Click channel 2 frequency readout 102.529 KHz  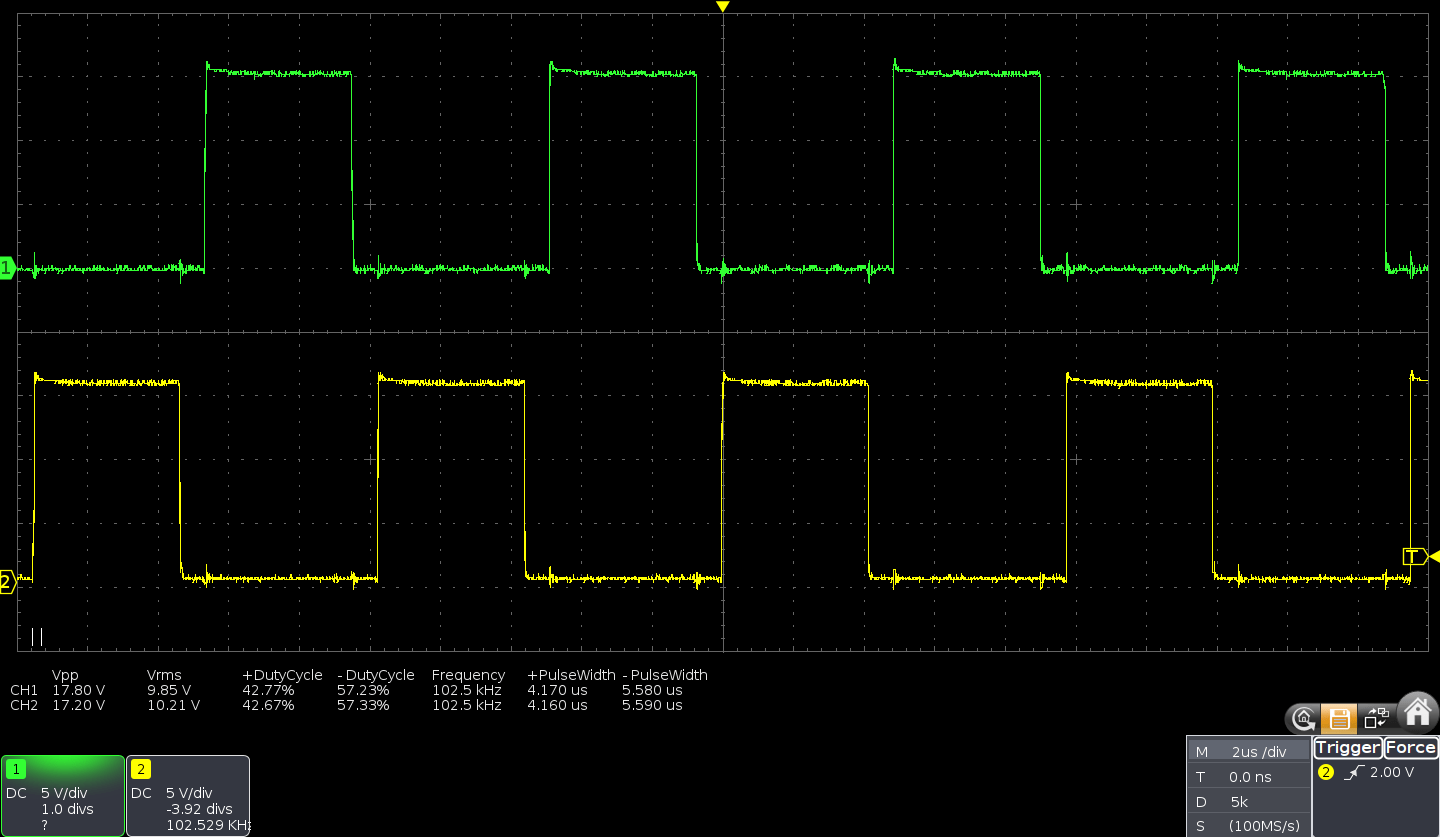point(207,825)
